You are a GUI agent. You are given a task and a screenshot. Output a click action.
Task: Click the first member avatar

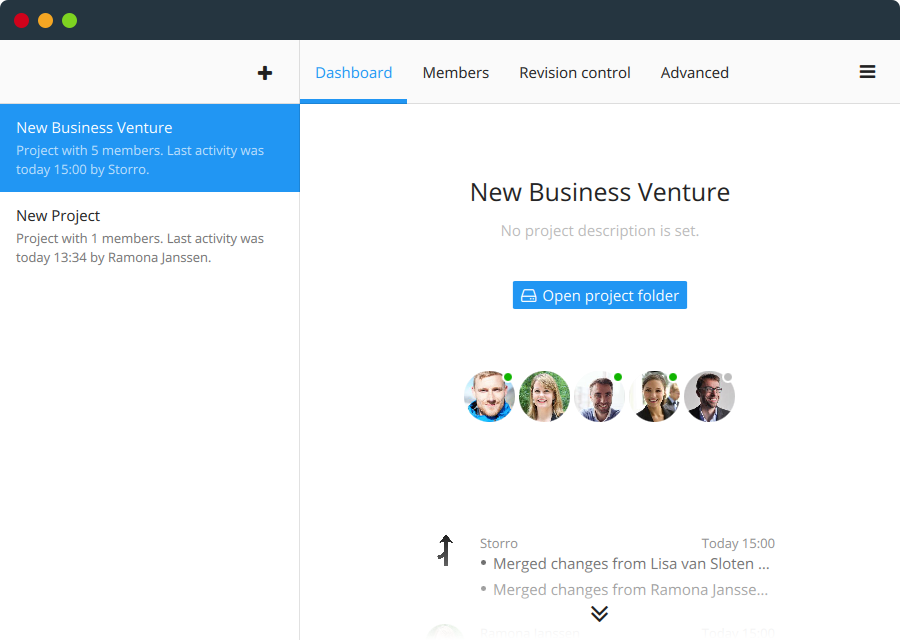[x=490, y=397]
